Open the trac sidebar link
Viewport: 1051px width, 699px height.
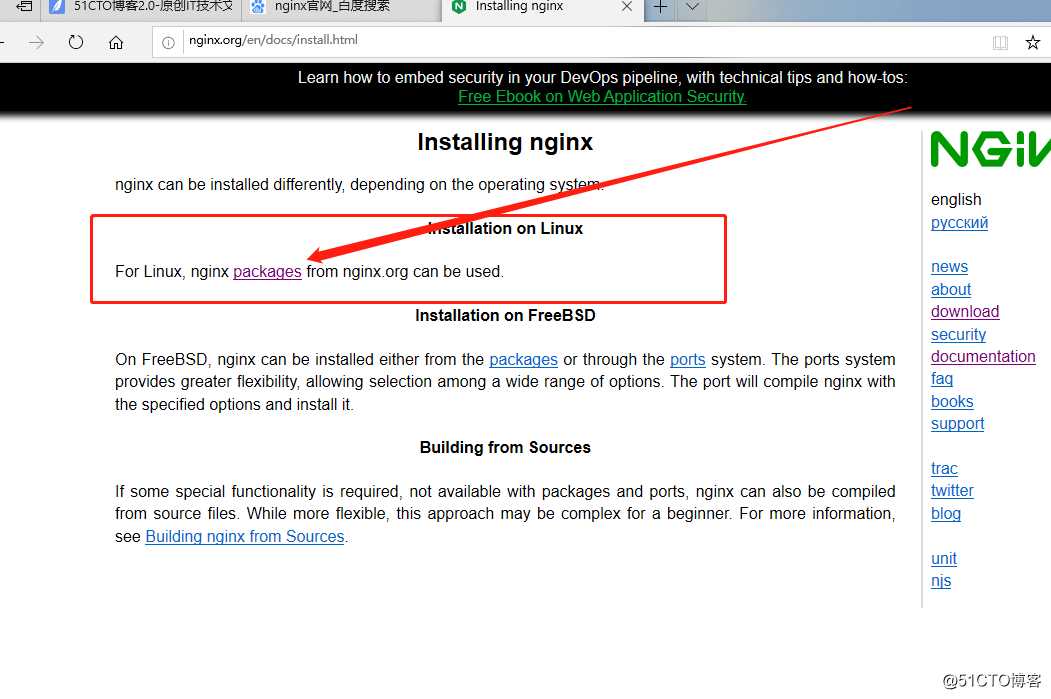(944, 468)
